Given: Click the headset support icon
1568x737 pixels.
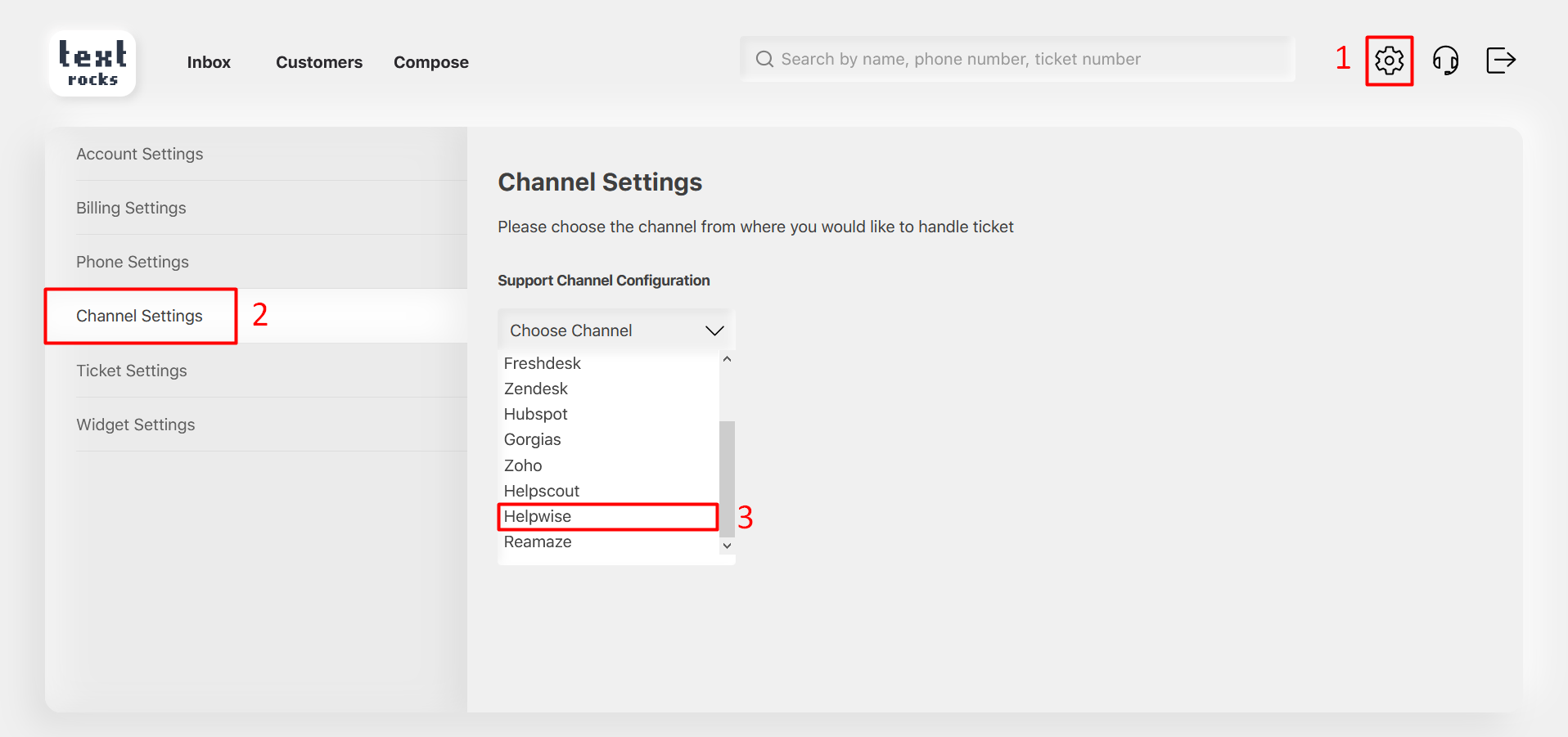Looking at the screenshot, I should pyautogui.click(x=1445, y=61).
